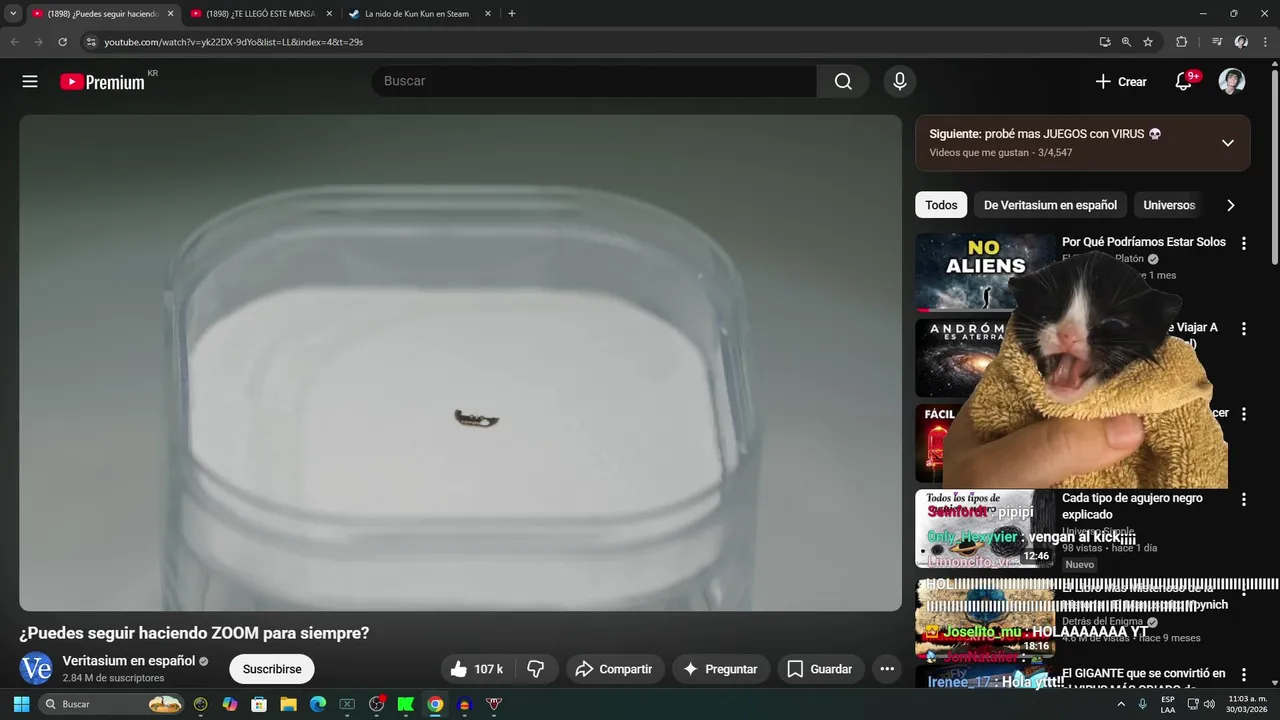Click the video title text
1280x720 pixels.
coord(194,633)
